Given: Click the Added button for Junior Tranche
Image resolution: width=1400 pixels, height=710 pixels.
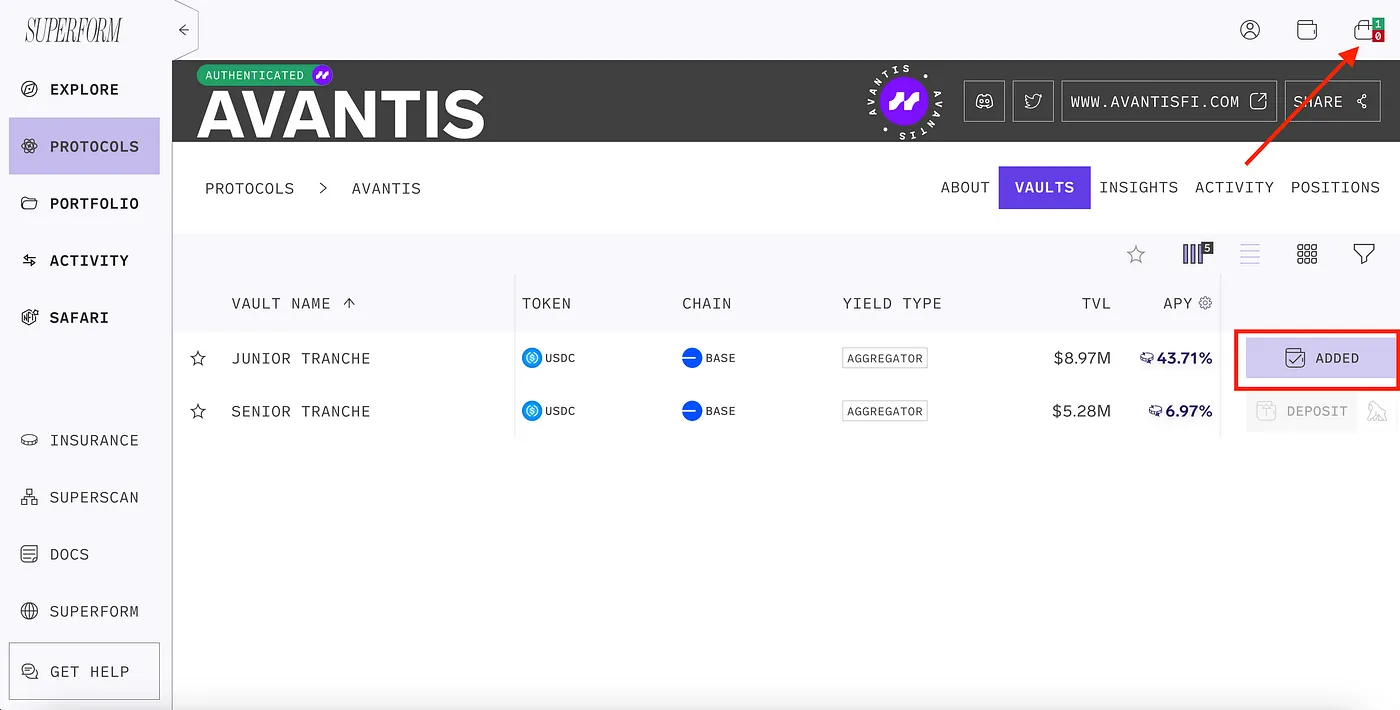Looking at the screenshot, I should pyautogui.click(x=1321, y=358).
